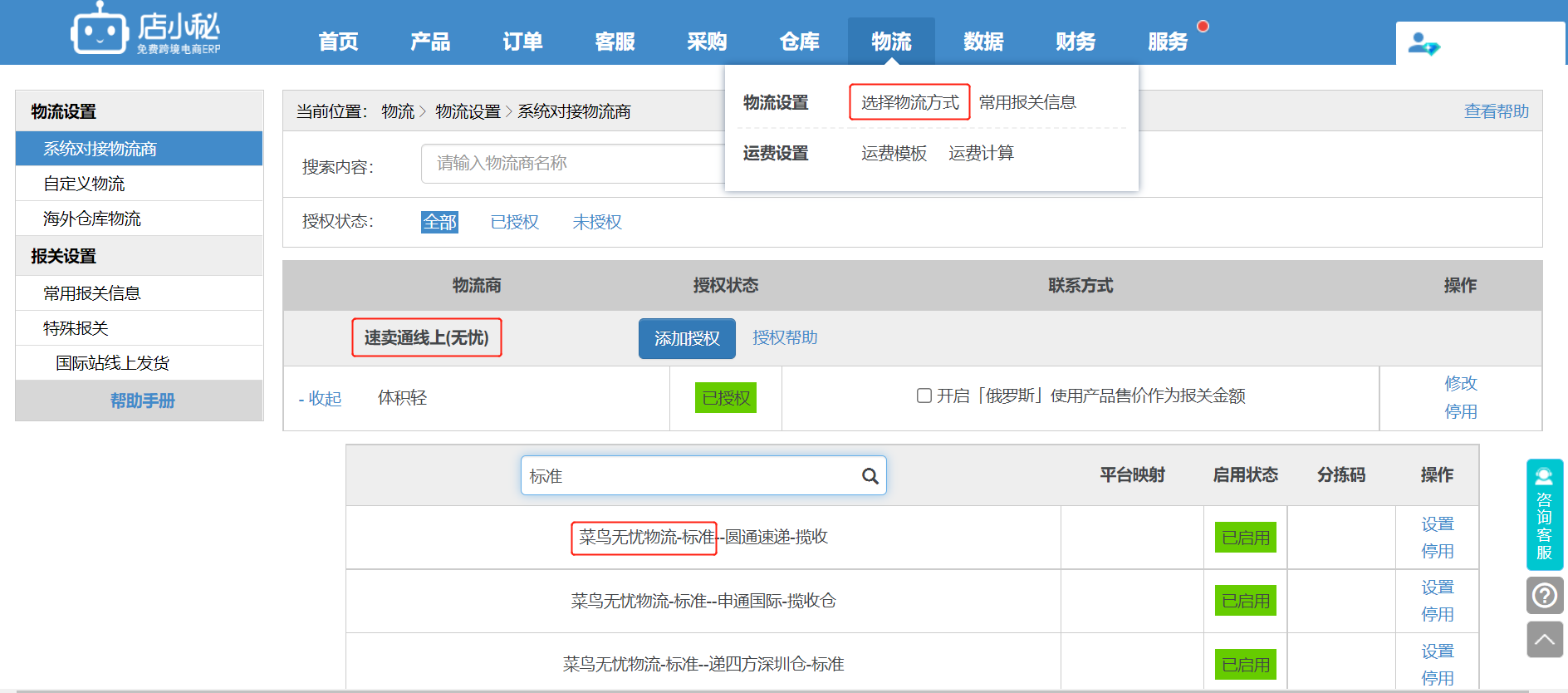Filter authorization status by 已授权
This screenshot has width=1568, height=693.
click(515, 222)
